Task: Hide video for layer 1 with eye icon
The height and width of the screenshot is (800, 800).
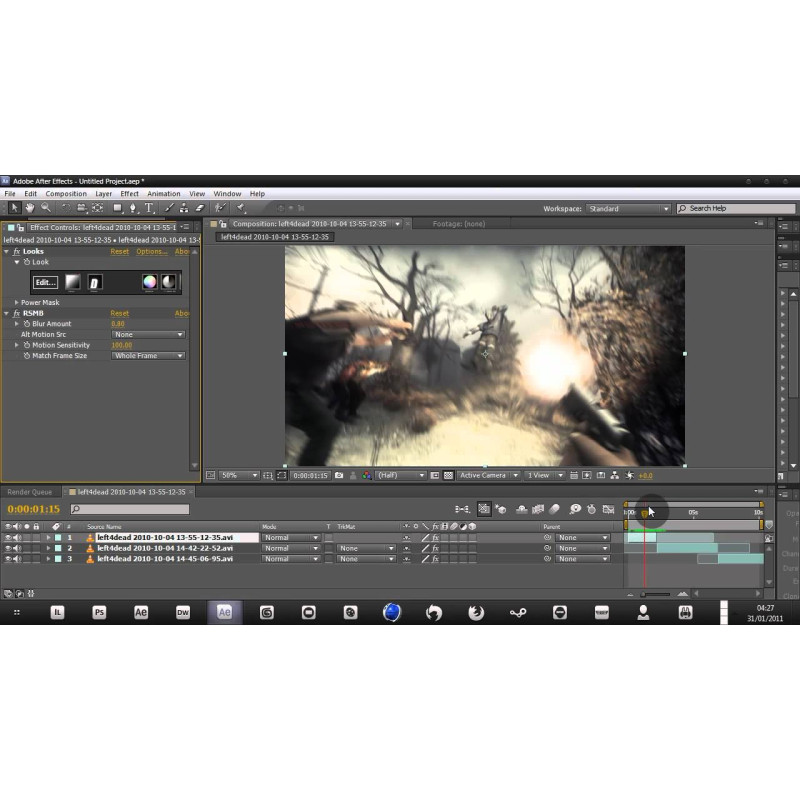Action: pyautogui.click(x=8, y=538)
